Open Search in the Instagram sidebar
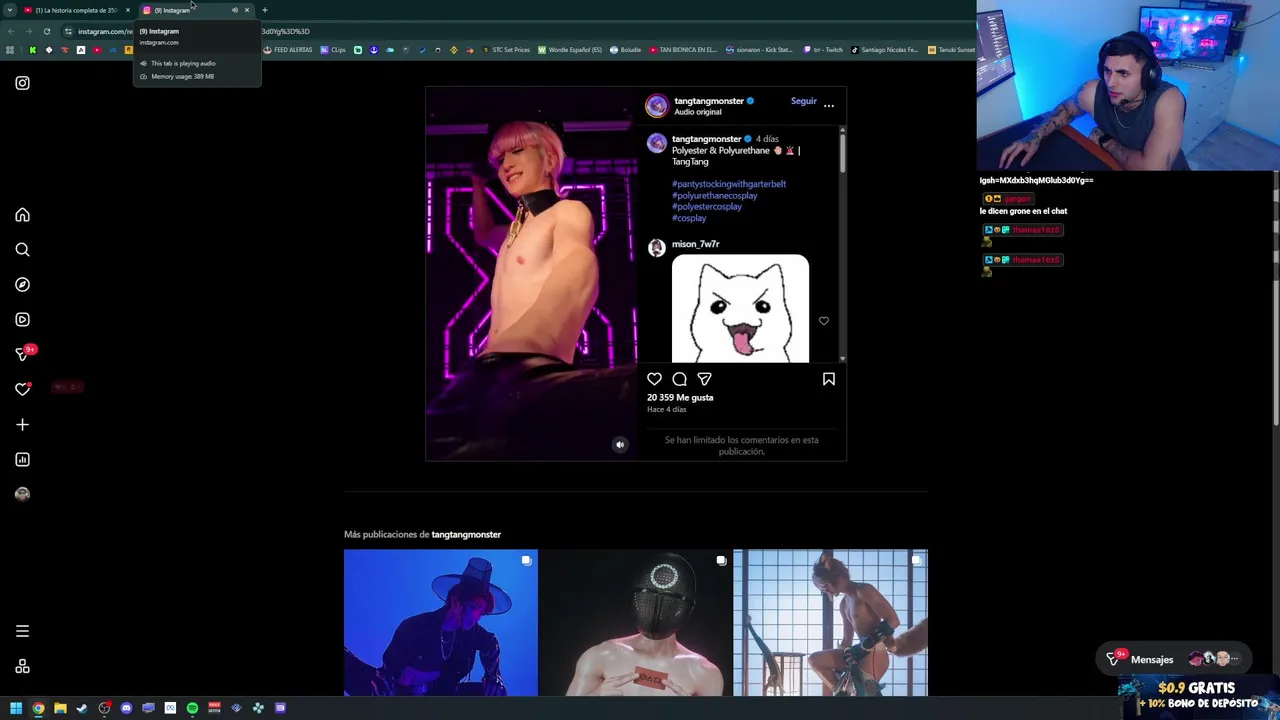This screenshot has height=720, width=1280. pyautogui.click(x=22, y=250)
